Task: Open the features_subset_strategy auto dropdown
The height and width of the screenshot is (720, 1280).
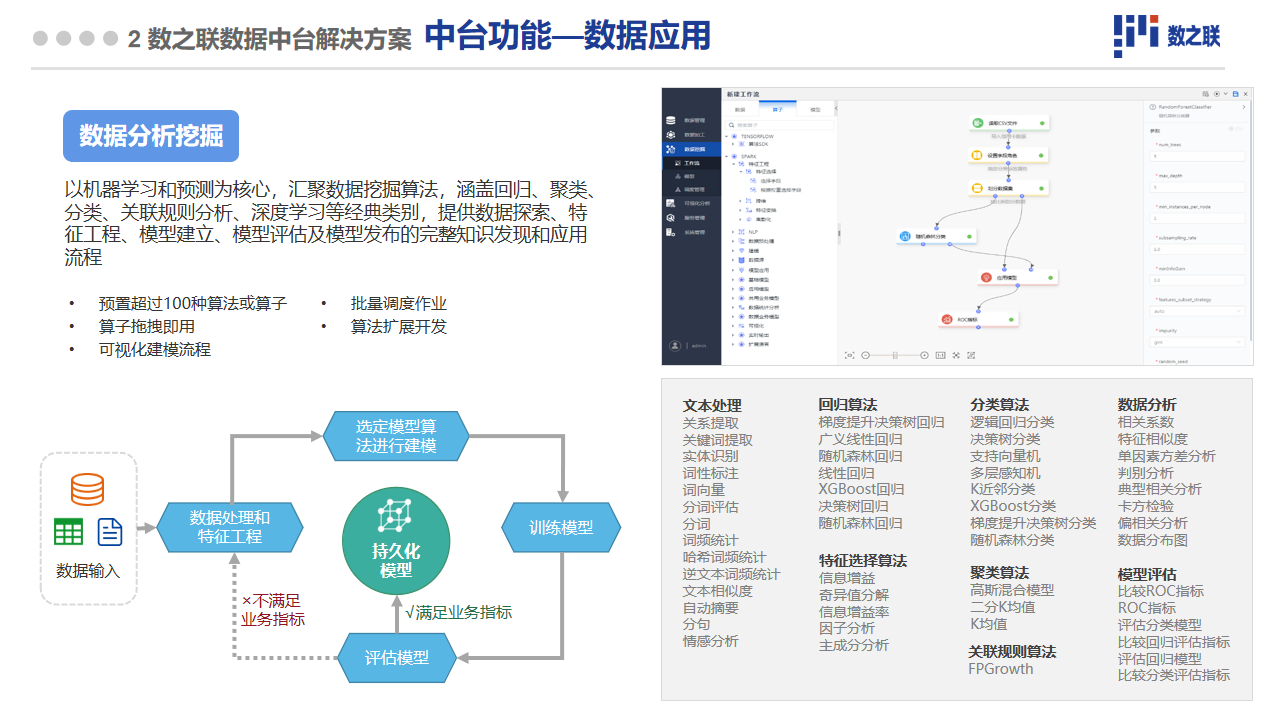Action: (x=1198, y=311)
